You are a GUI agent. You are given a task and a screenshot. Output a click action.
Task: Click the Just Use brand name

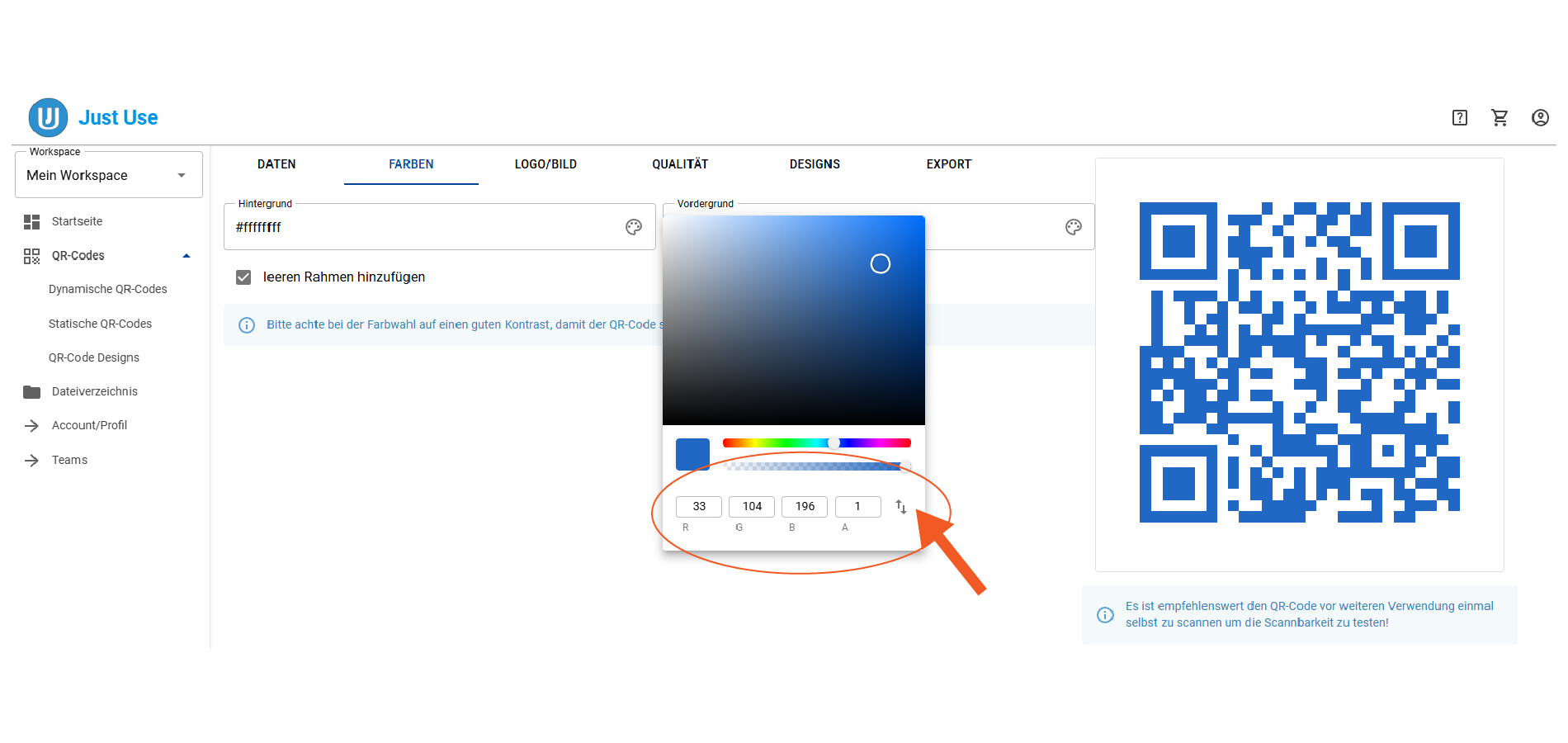(118, 117)
